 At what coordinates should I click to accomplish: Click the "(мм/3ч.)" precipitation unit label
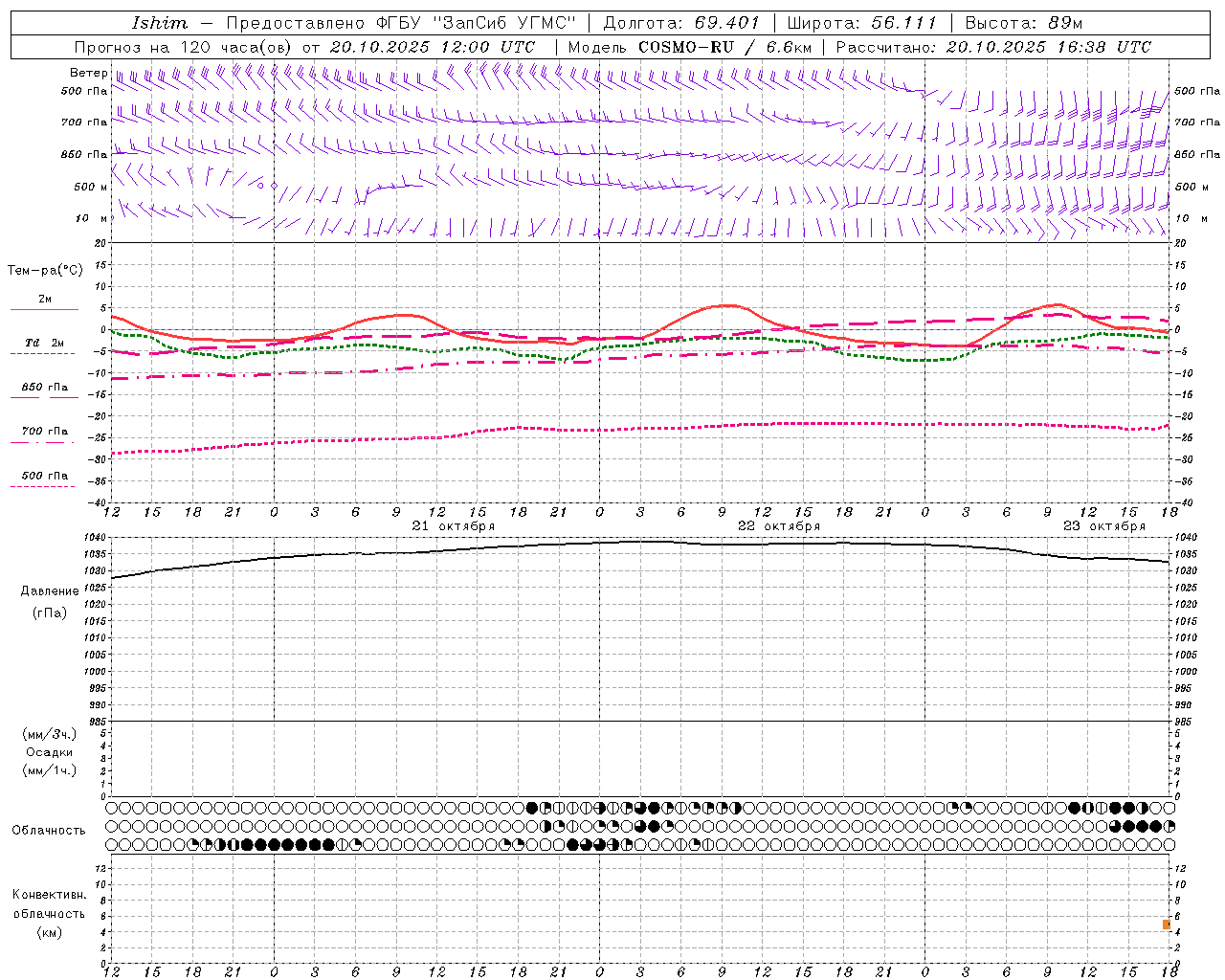[50, 734]
